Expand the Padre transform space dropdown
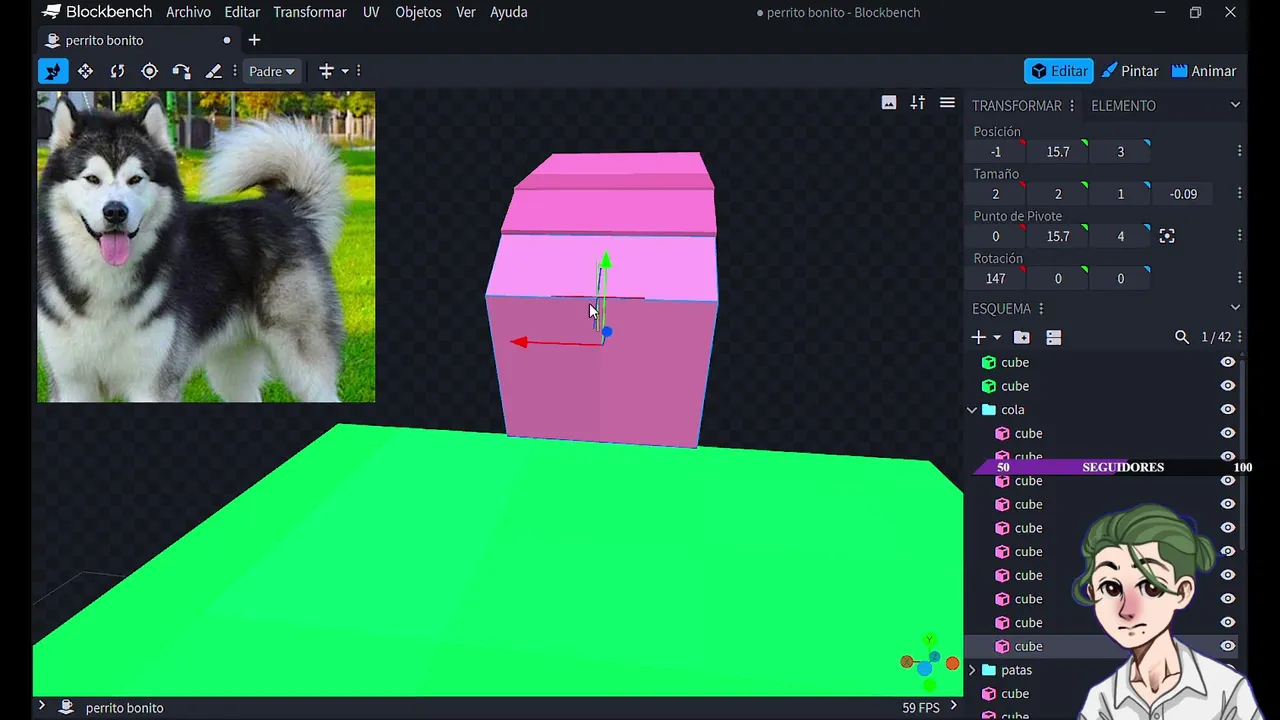The image size is (1280, 720). [x=272, y=71]
